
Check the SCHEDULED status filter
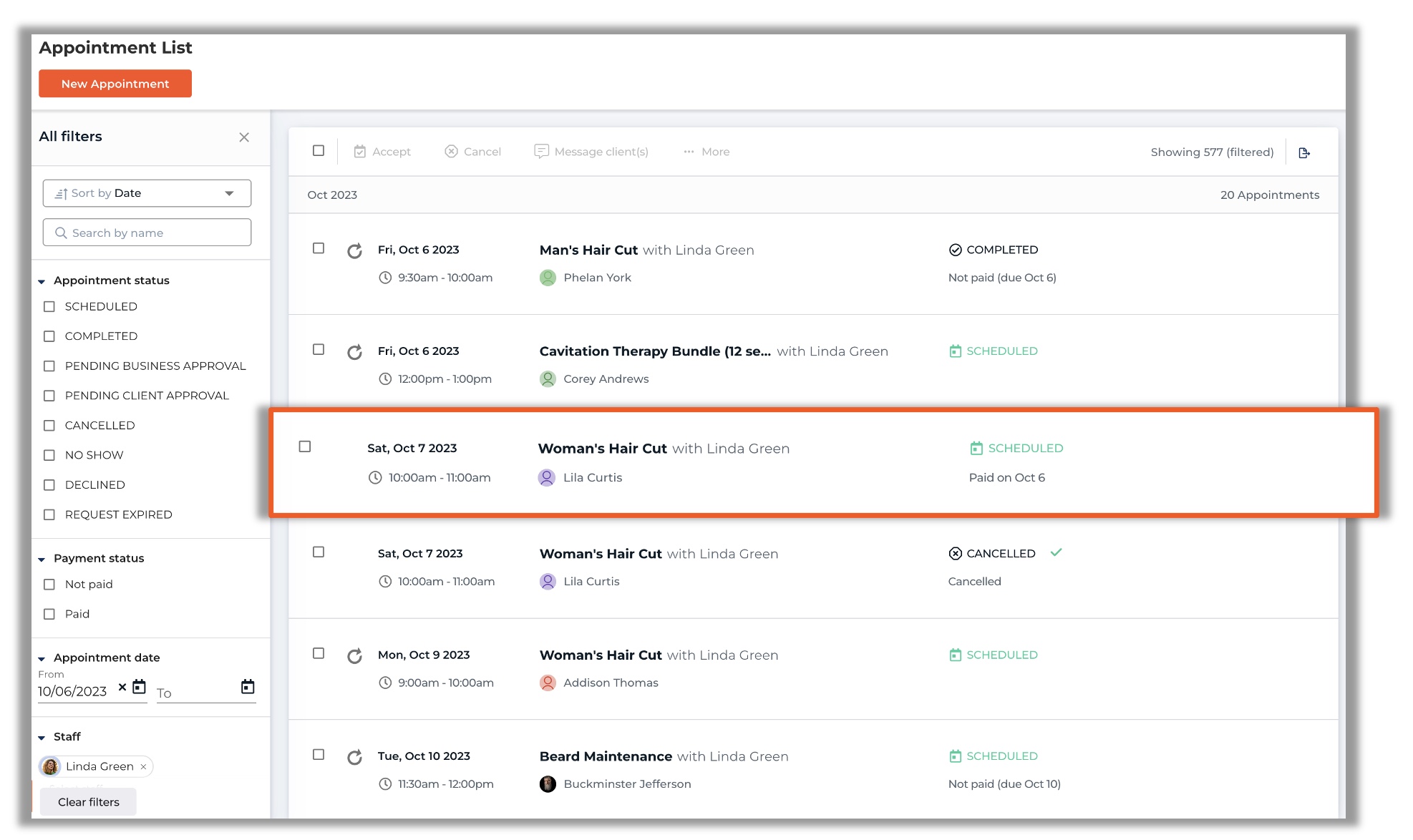coord(49,307)
